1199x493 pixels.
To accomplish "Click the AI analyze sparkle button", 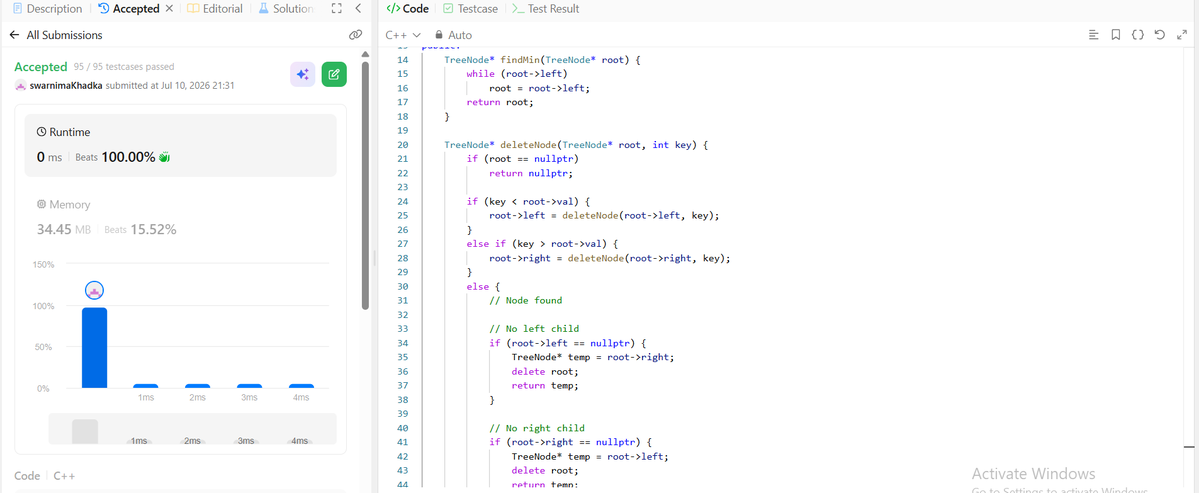I will click(303, 74).
